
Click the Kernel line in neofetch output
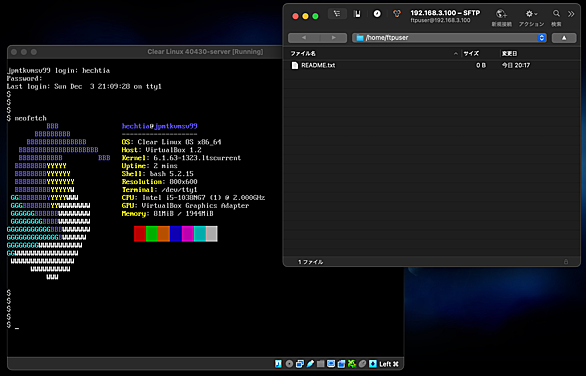pyautogui.click(x=181, y=158)
